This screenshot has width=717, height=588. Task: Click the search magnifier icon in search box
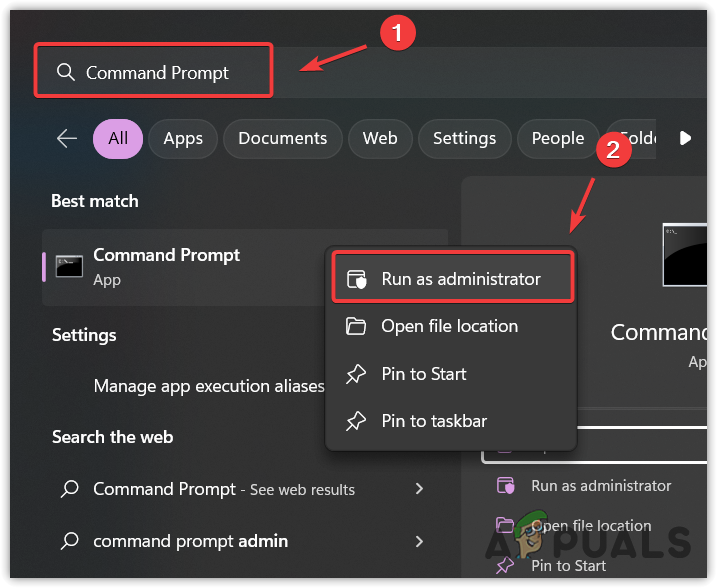click(65, 72)
